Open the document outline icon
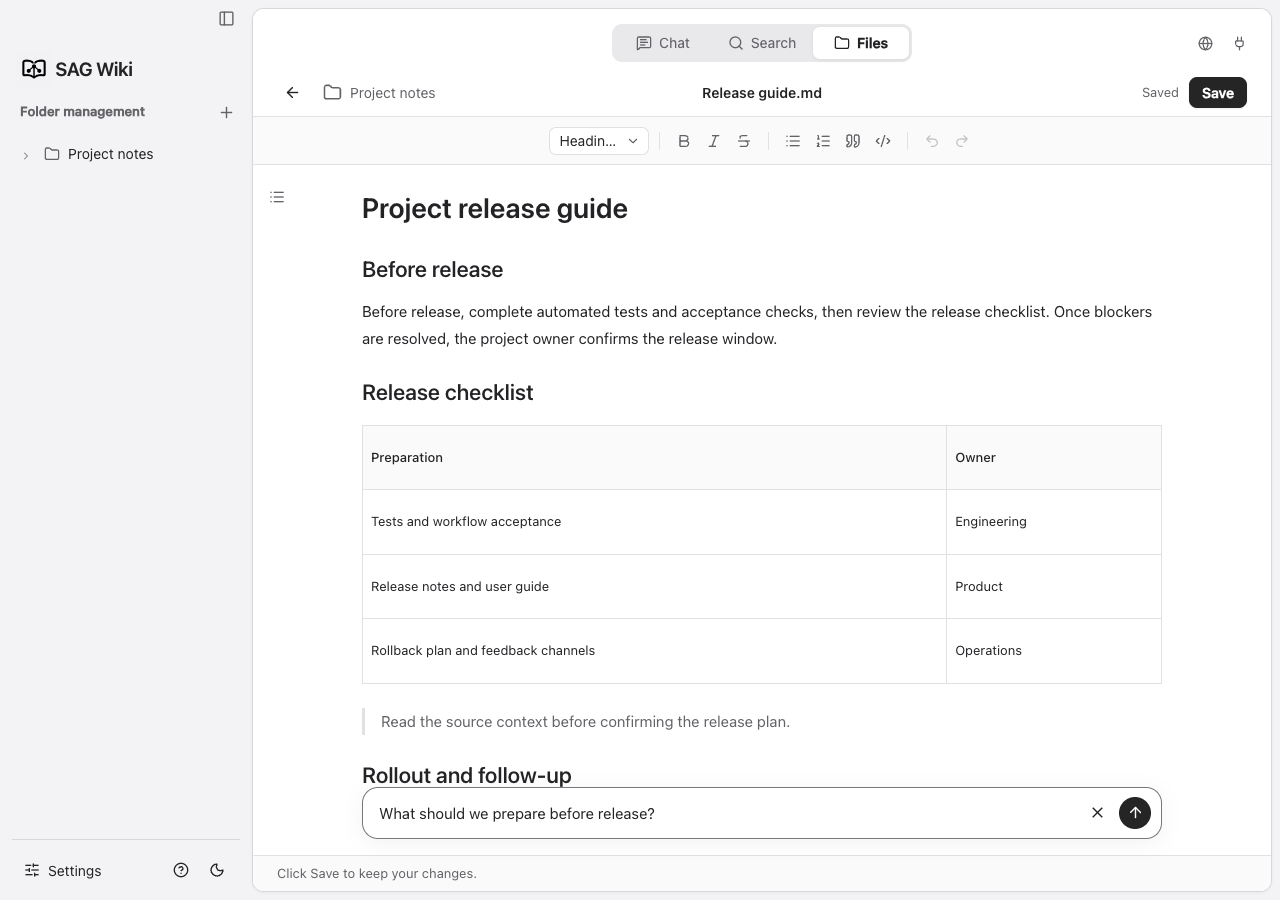 [277, 197]
